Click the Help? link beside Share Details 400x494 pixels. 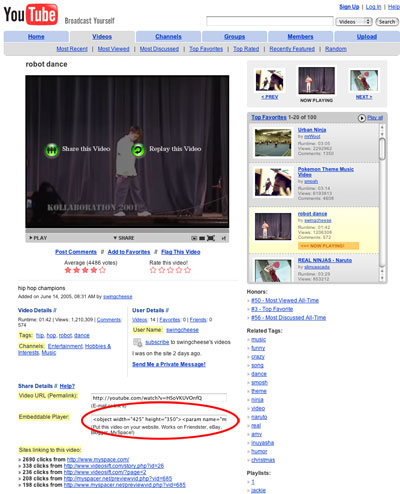point(67,386)
